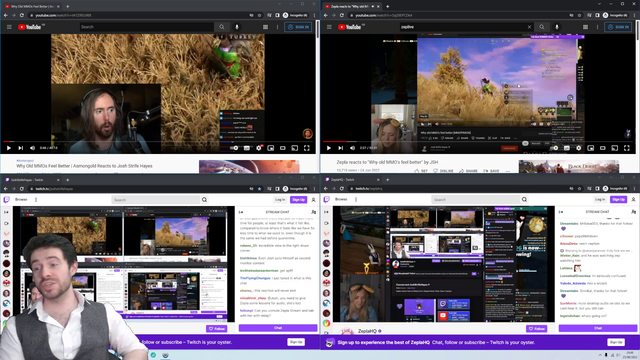Seek on the Zepla video progress bar
Image resolution: width=640 pixels, height=360 pixels.
478,142
